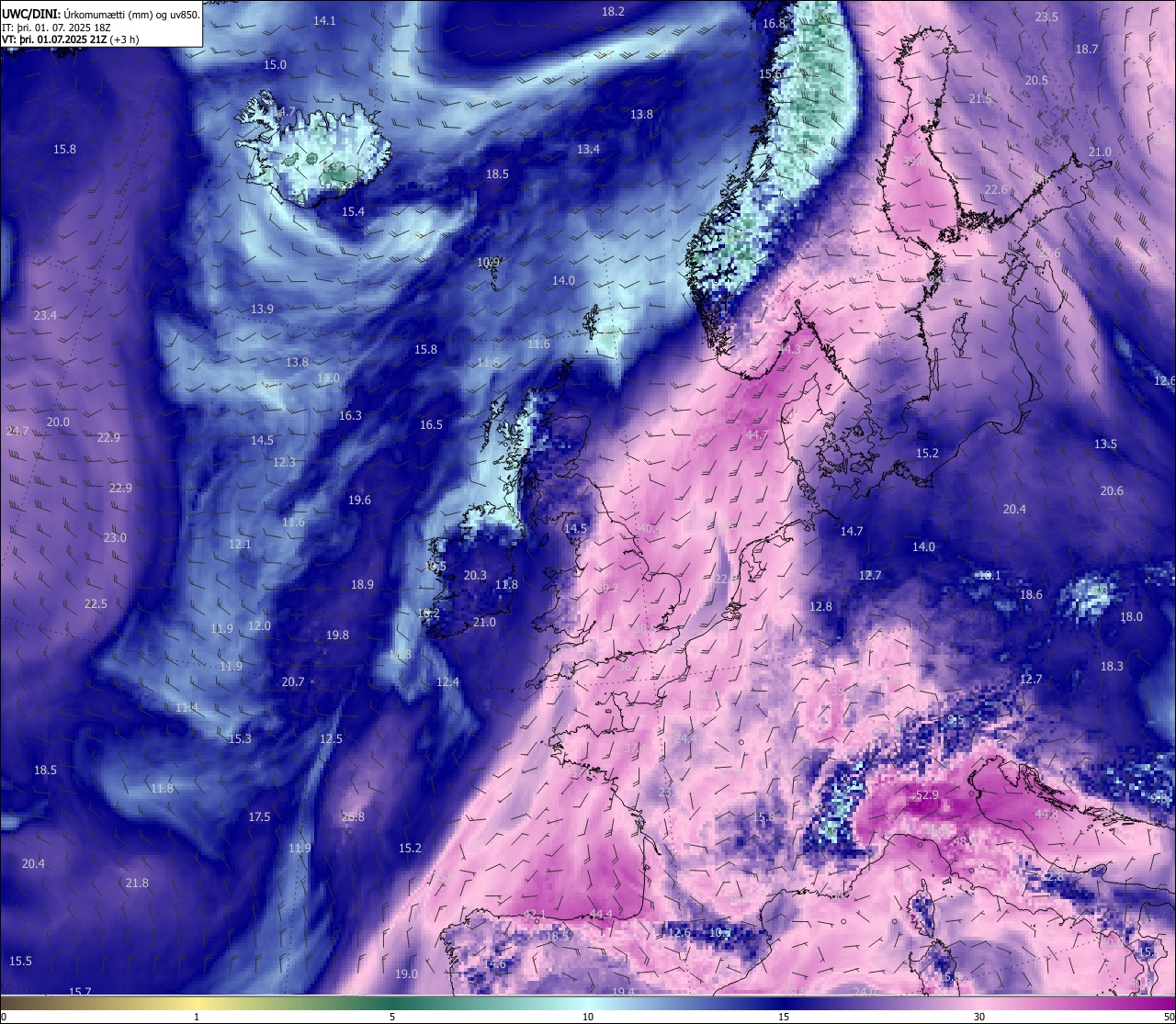Click the 12.5 value label
This screenshot has height=1024, width=1176.
tap(331, 738)
